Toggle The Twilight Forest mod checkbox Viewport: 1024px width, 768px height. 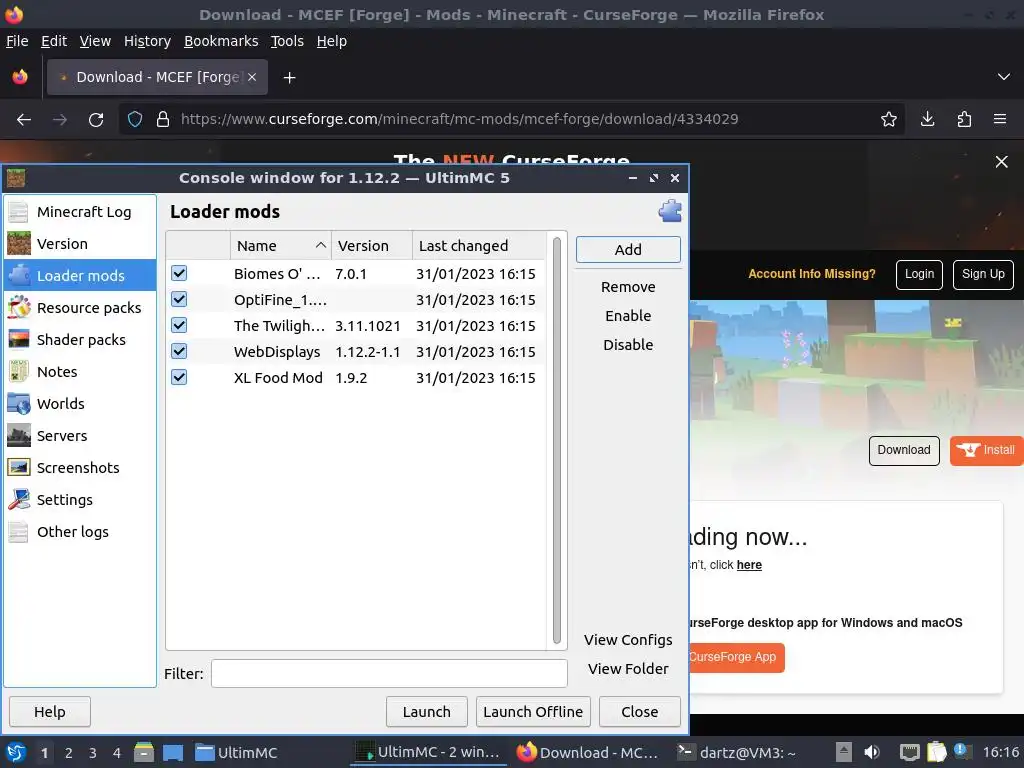tap(179, 325)
